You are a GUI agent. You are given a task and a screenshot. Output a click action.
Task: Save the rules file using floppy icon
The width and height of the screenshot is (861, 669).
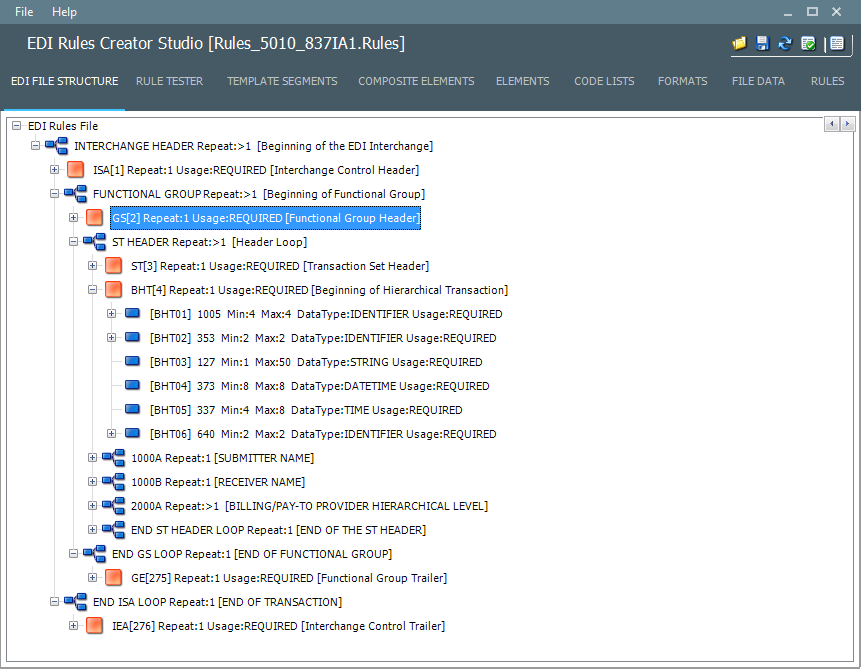[x=762, y=43]
